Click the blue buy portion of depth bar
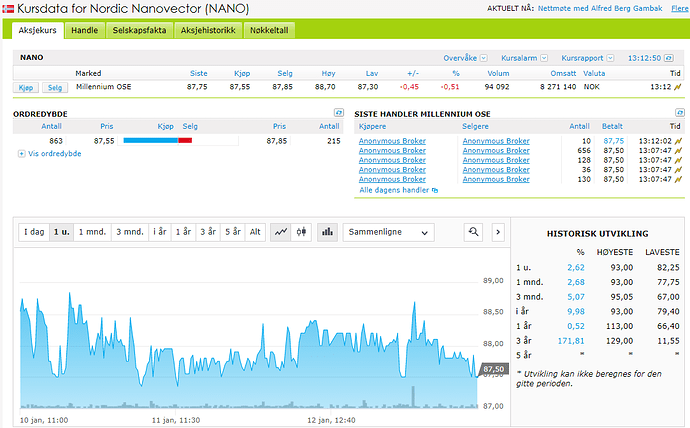Viewport: 690px width, 428px height. [150, 140]
